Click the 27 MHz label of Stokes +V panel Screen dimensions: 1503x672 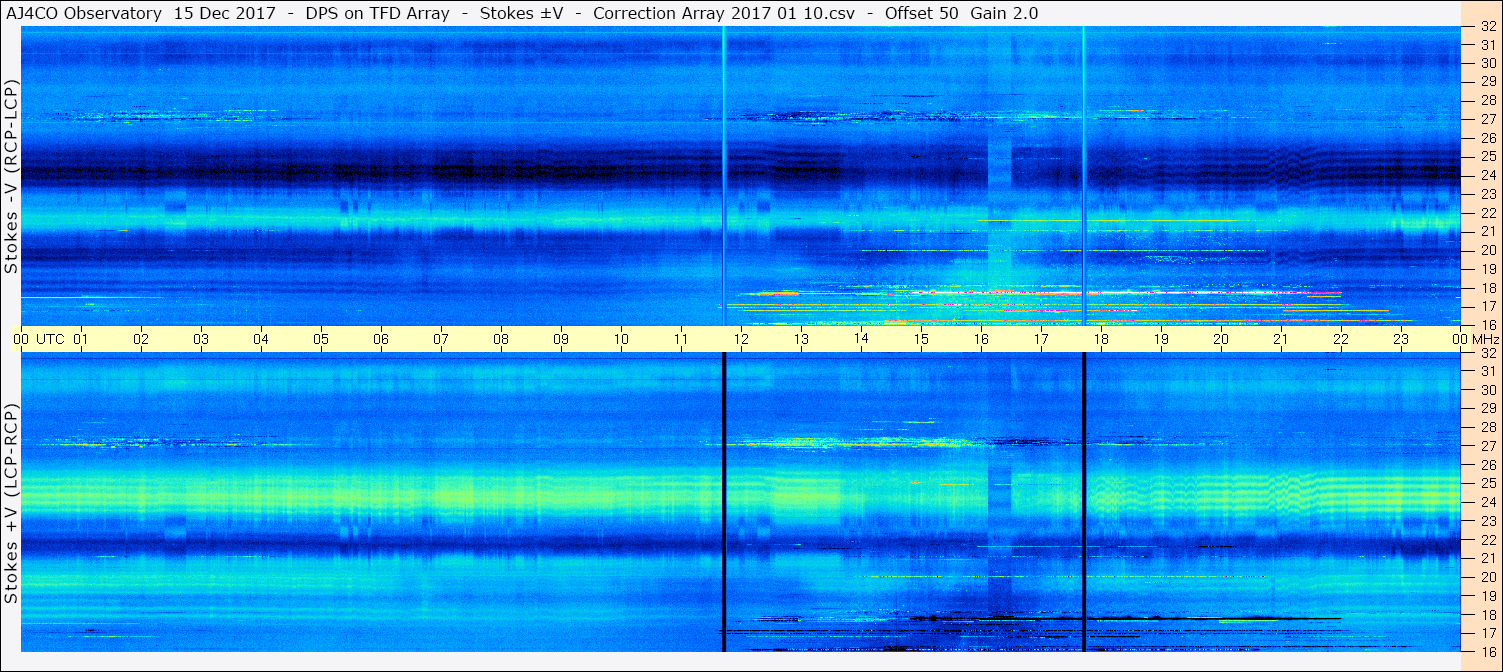[1487, 446]
